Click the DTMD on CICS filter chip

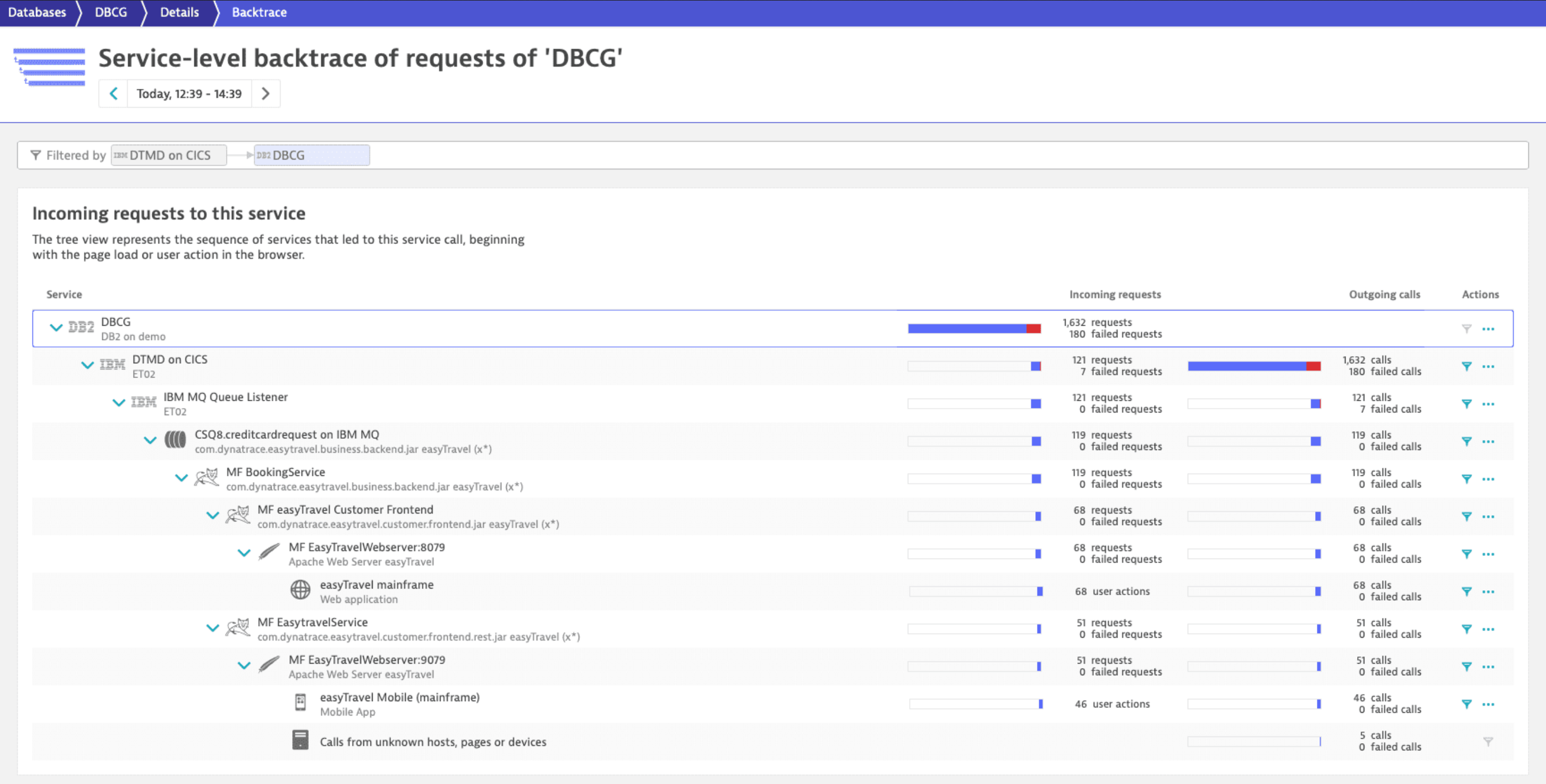coord(170,156)
